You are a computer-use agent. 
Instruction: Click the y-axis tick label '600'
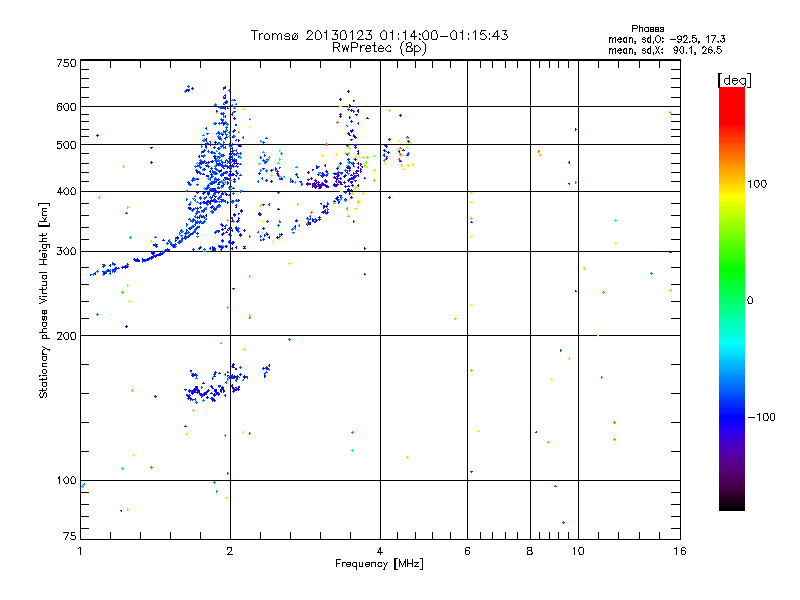pos(66,107)
